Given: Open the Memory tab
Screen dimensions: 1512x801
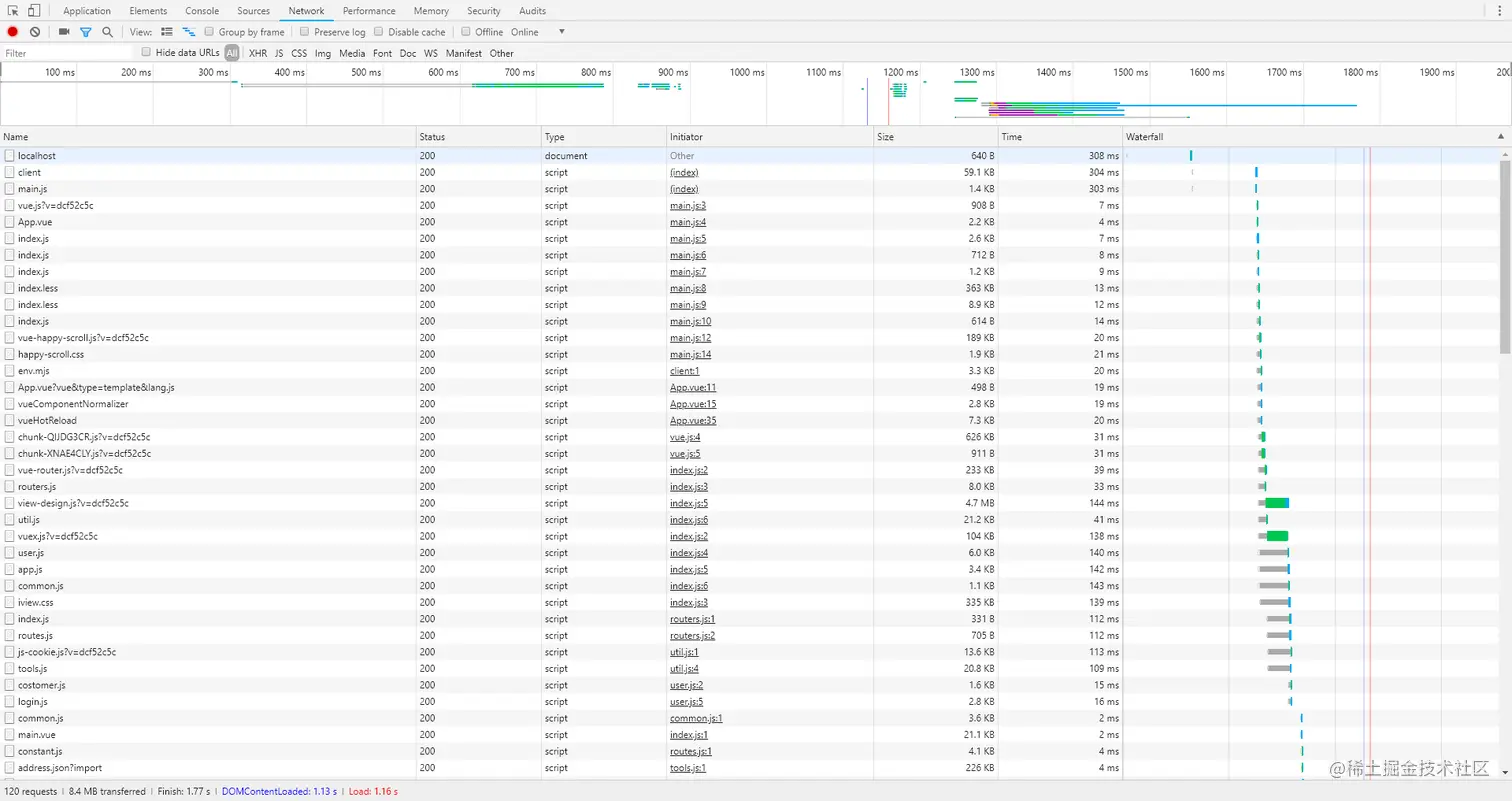Looking at the screenshot, I should [431, 11].
